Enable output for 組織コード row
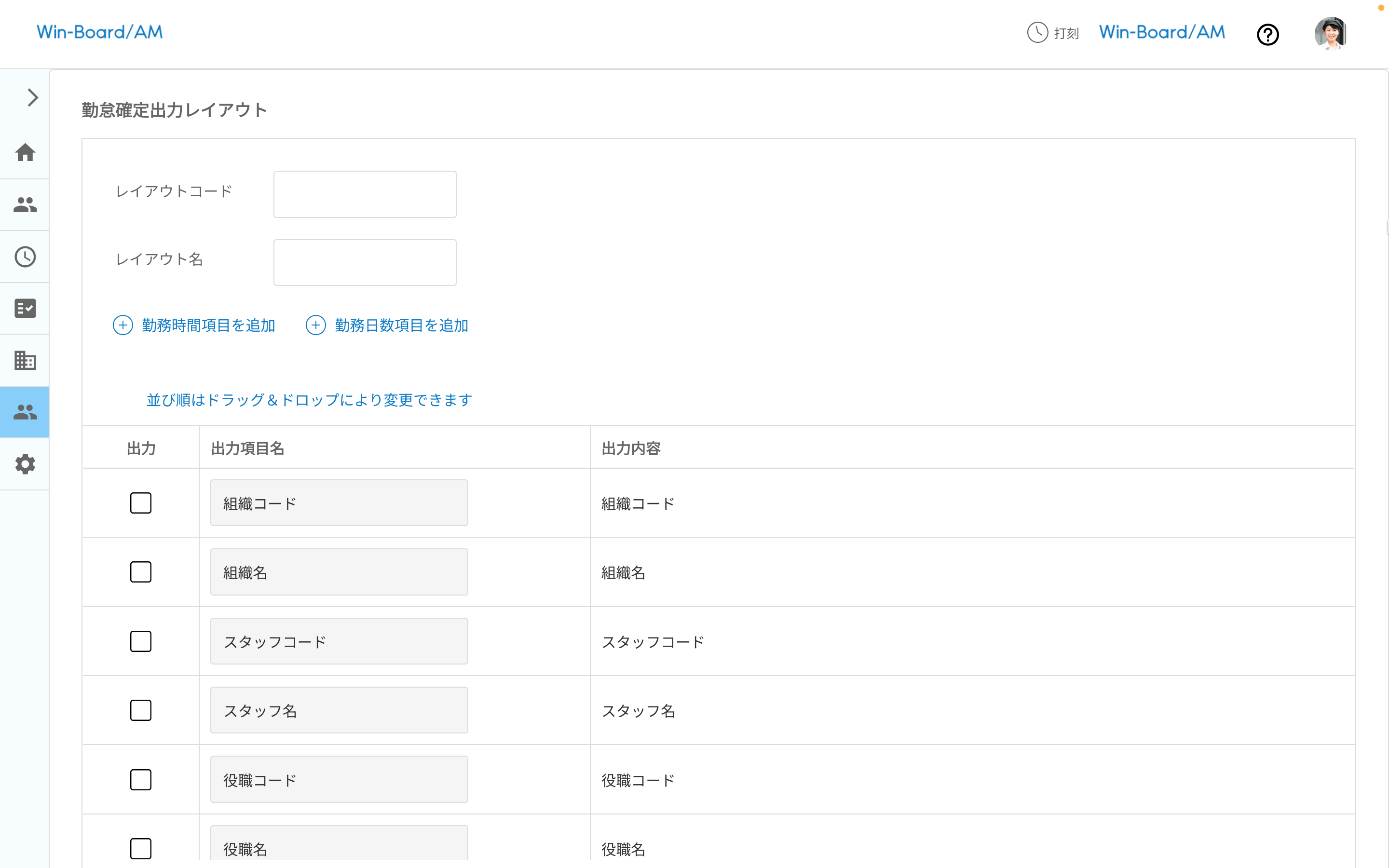Viewport: 1389px width, 868px height. point(141,503)
